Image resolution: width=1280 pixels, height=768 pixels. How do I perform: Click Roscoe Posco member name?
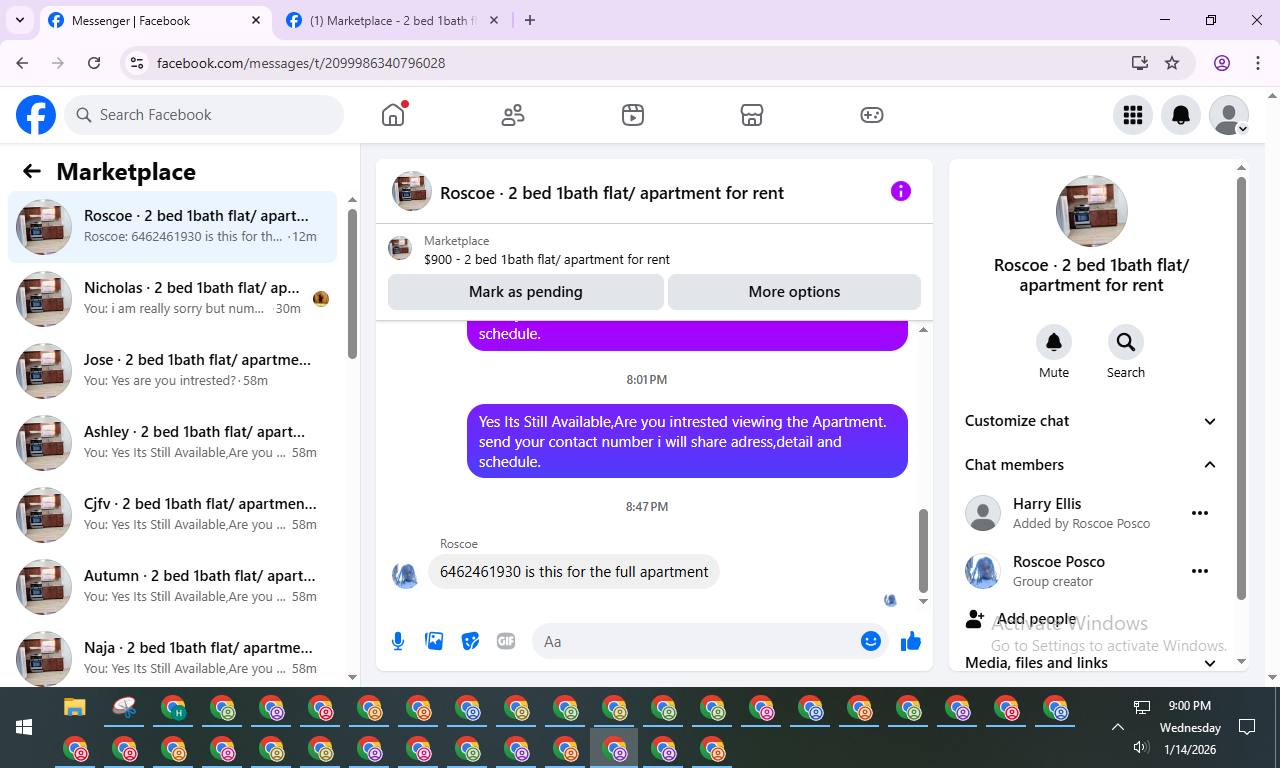click(1059, 562)
